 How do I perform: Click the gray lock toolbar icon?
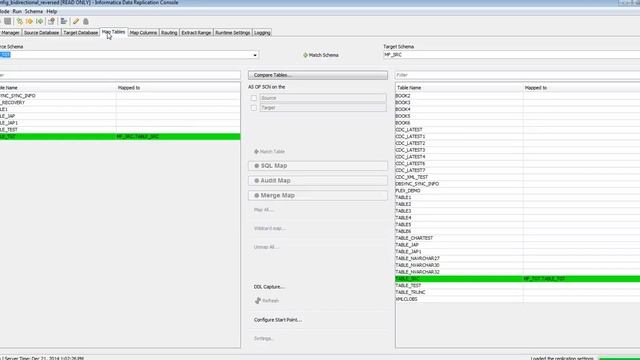click(x=86, y=21)
